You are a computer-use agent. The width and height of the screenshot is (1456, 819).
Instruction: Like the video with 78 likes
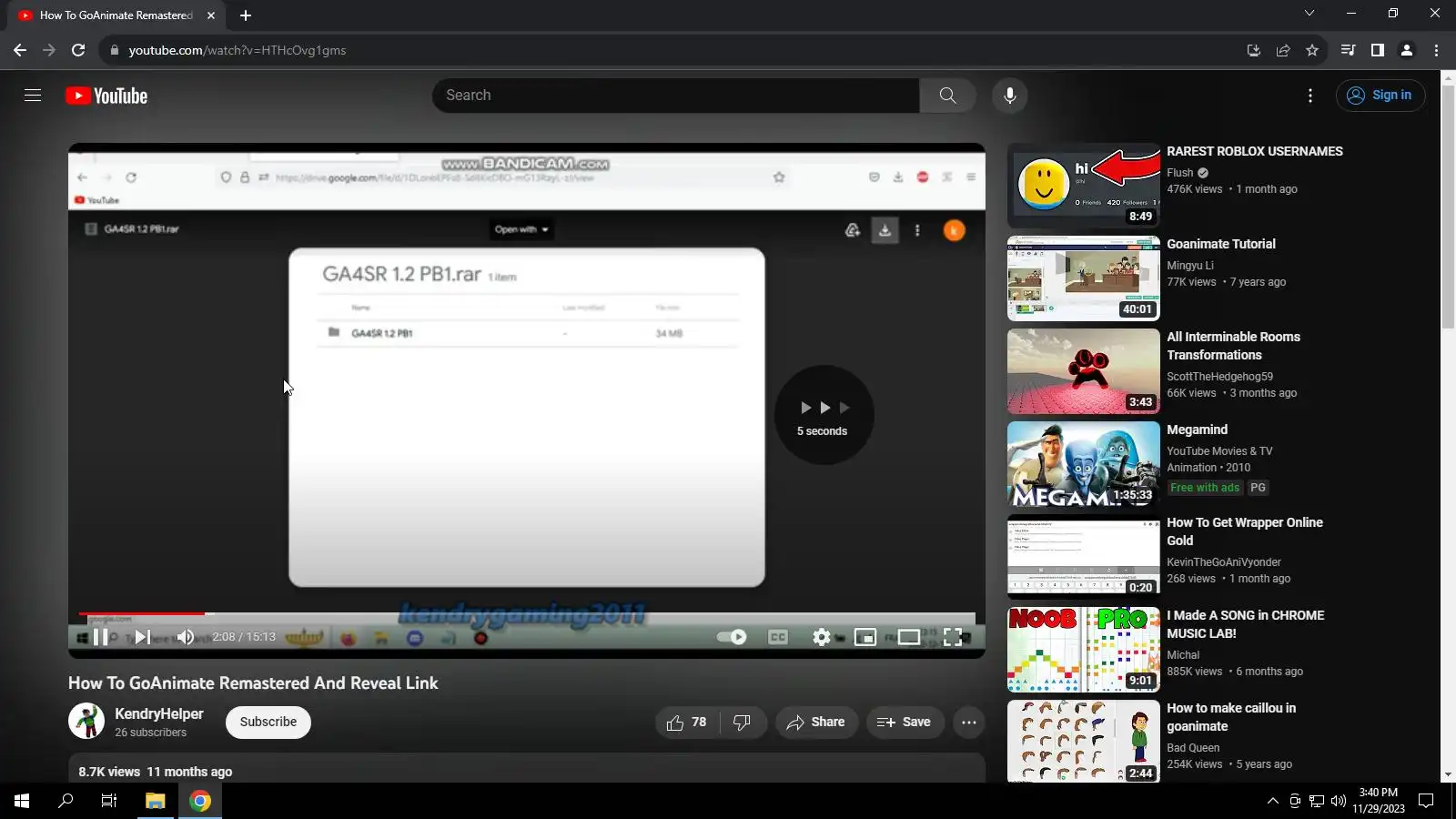[x=687, y=723]
